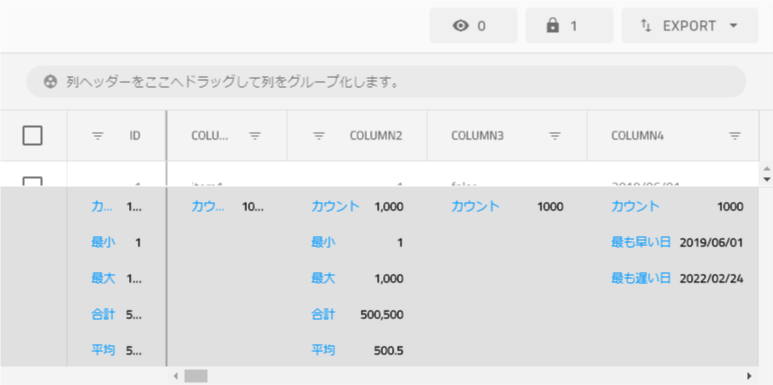The width and height of the screenshot is (773, 385).
Task: Click latest date value 2022/02/24
Action: (x=711, y=279)
